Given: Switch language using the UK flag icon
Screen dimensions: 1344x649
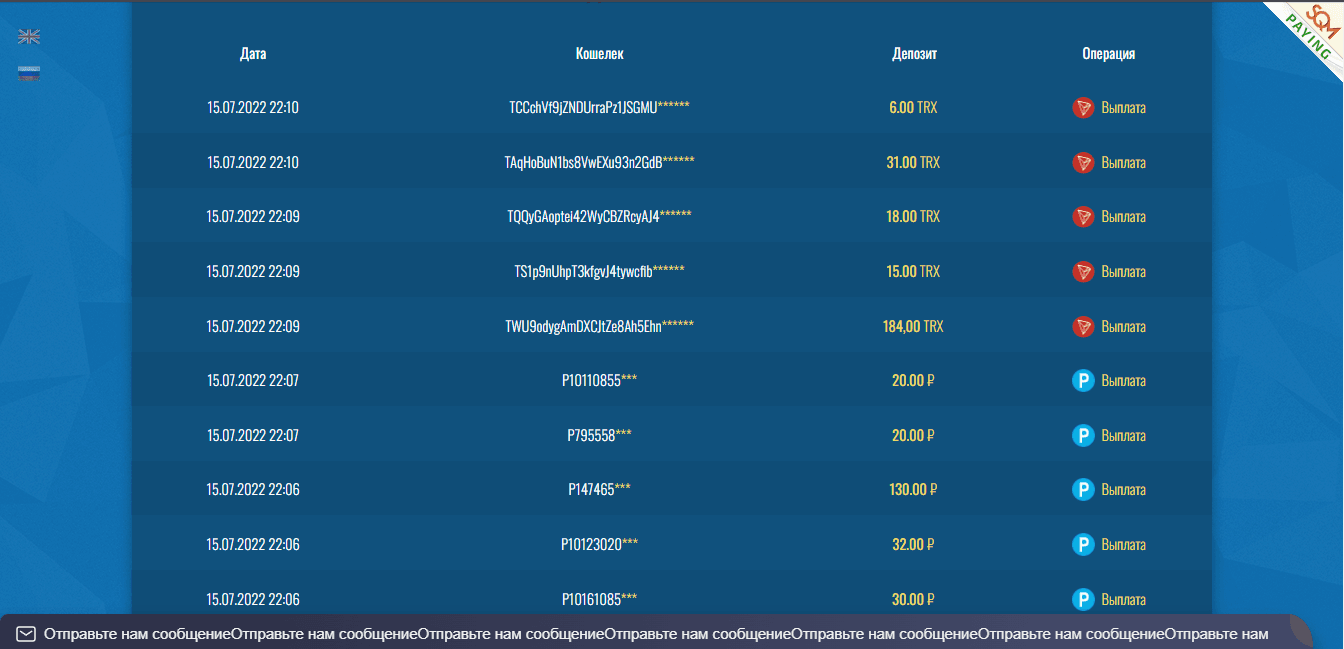Looking at the screenshot, I should pos(29,37).
